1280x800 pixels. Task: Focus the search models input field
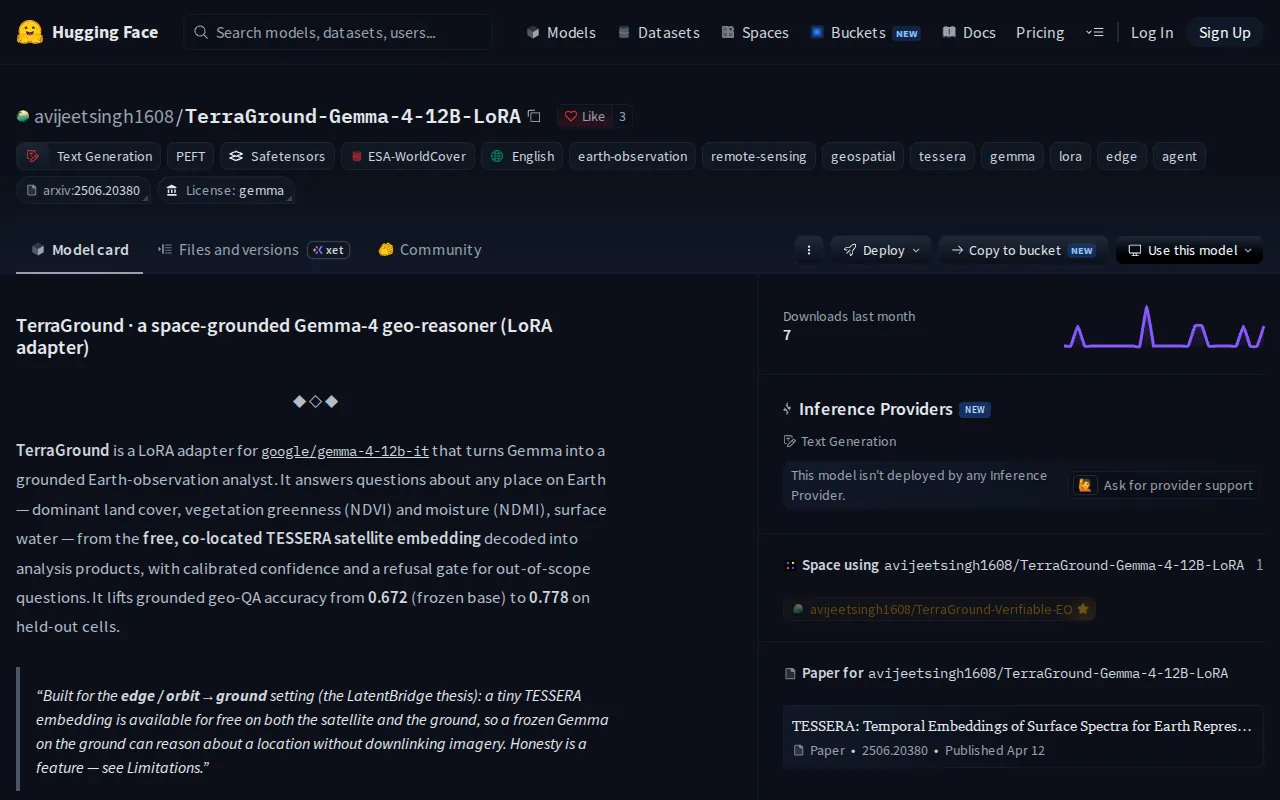click(x=338, y=32)
